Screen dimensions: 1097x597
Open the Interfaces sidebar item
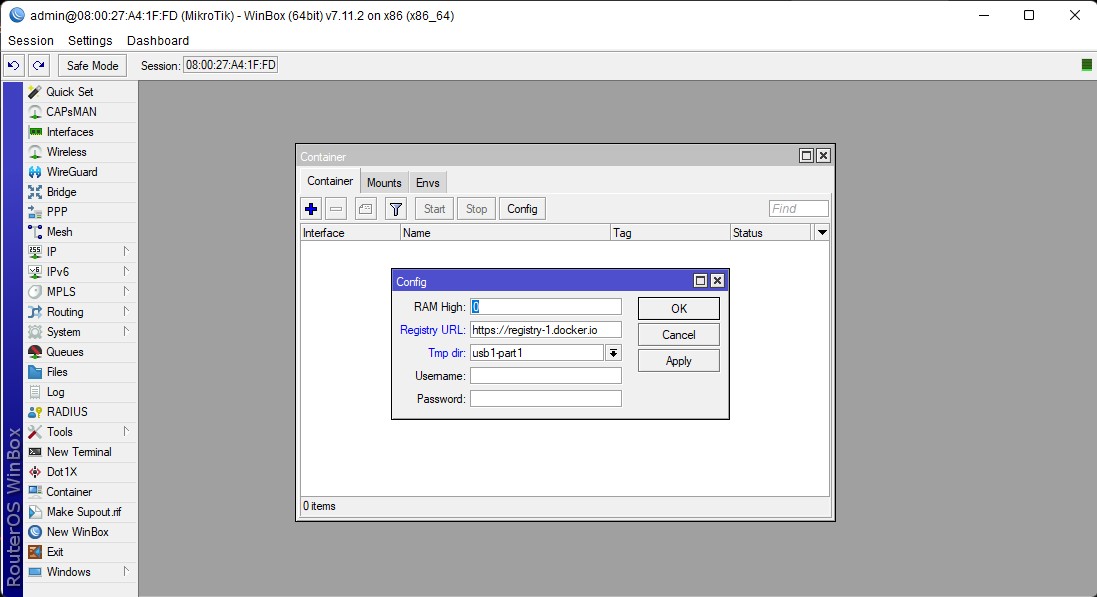(69, 132)
